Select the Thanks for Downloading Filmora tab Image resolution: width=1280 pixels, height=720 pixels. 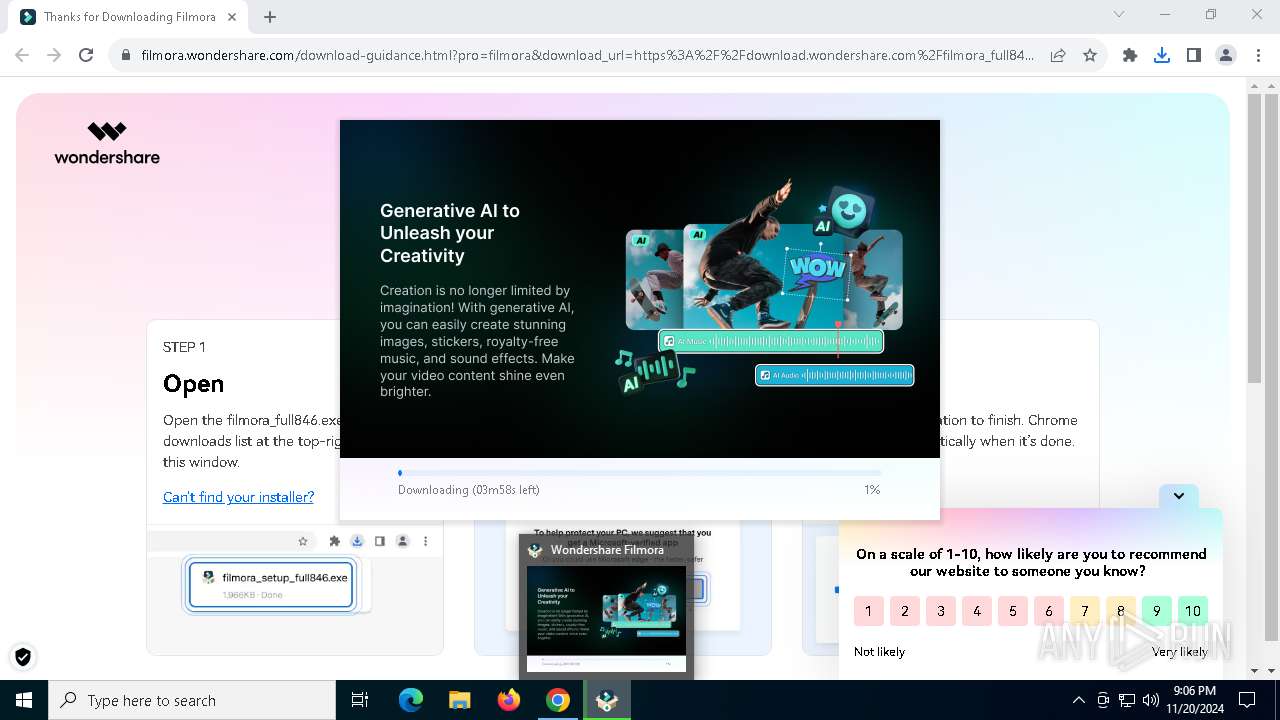[130, 17]
